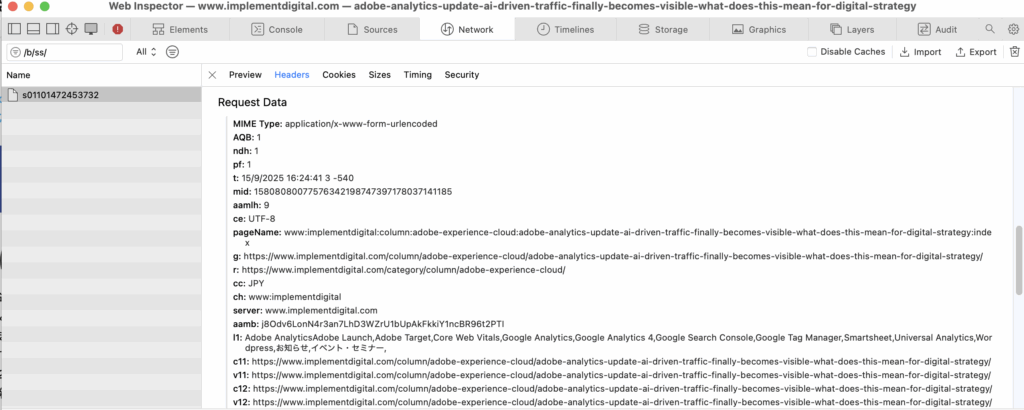Click the /b/ss/ filter field
The height and width of the screenshot is (410, 1024).
tap(70, 52)
